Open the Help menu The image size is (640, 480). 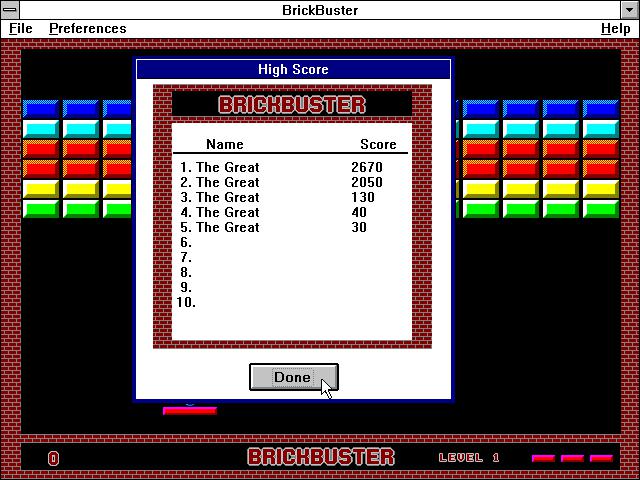tap(616, 29)
